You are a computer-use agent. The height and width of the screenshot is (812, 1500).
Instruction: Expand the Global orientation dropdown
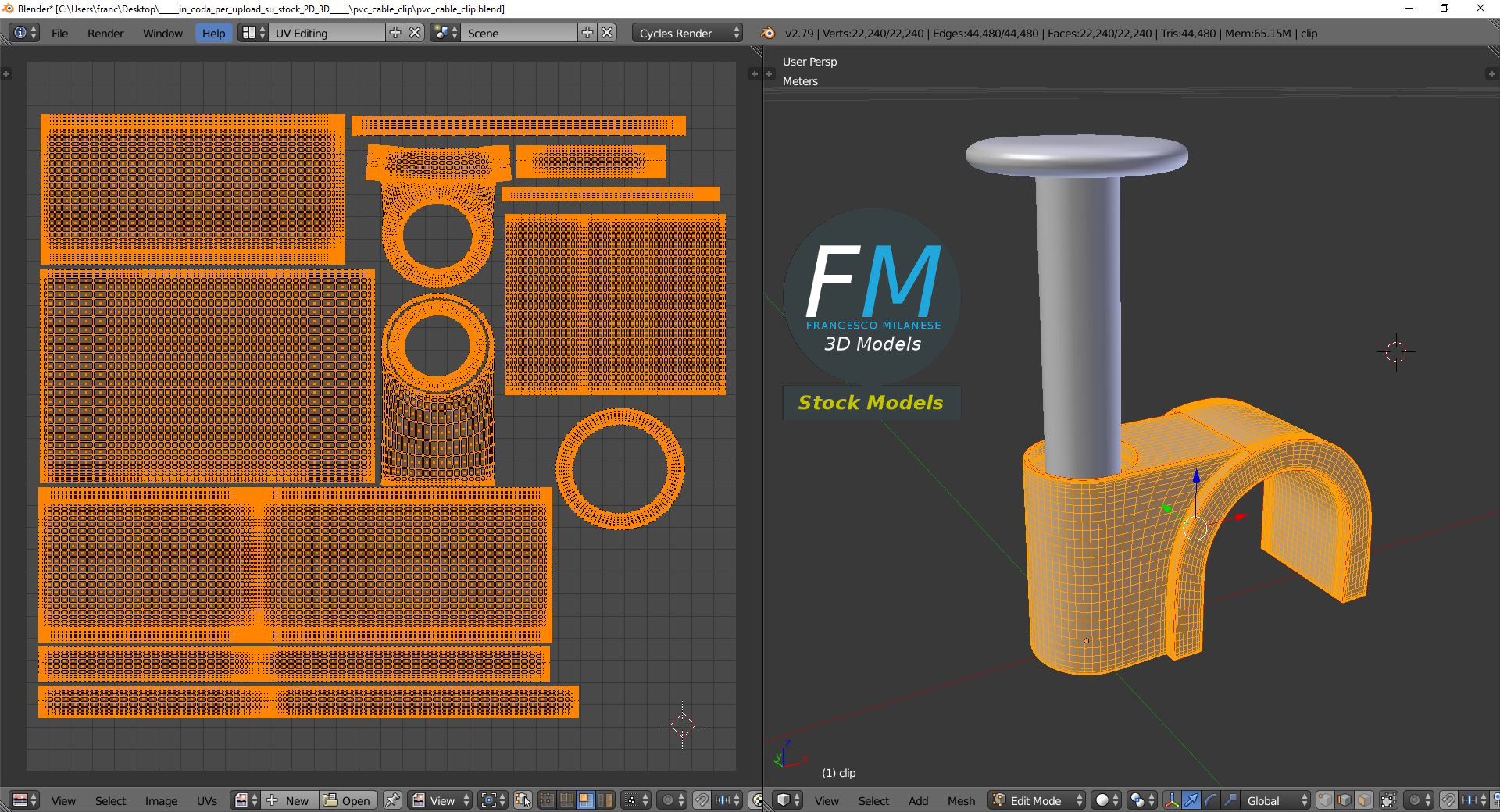pos(1274,800)
